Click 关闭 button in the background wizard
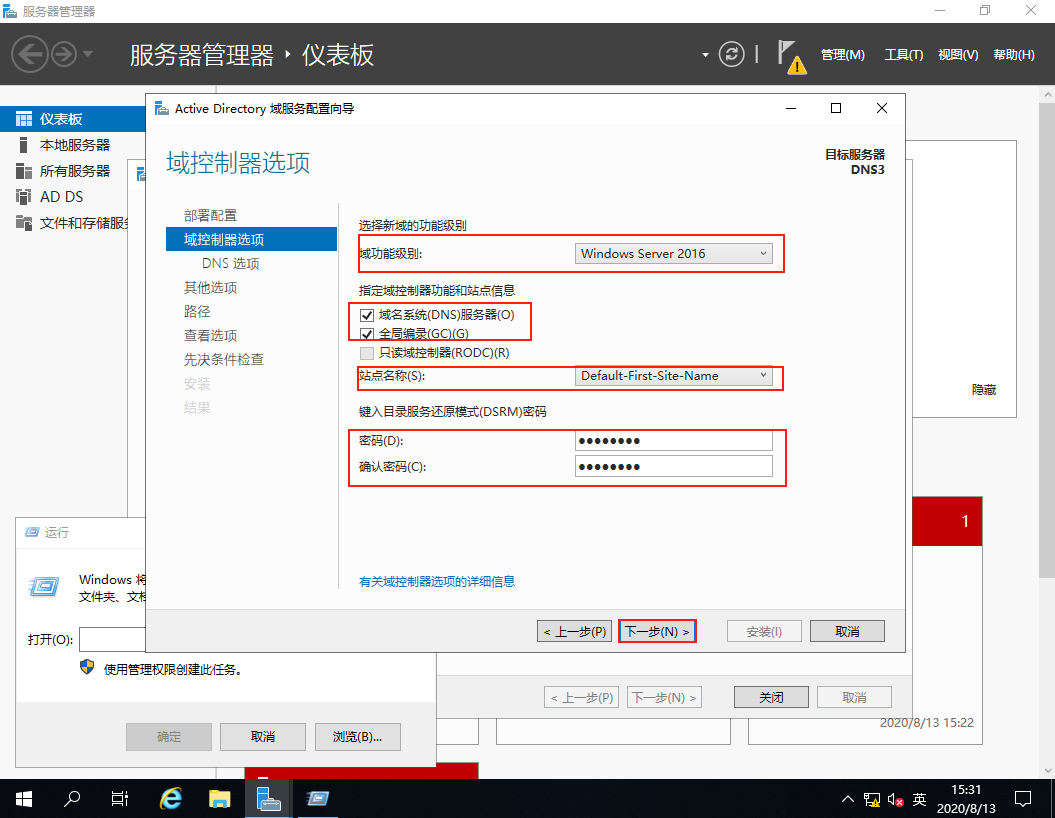This screenshot has height=818, width=1055. coord(771,698)
